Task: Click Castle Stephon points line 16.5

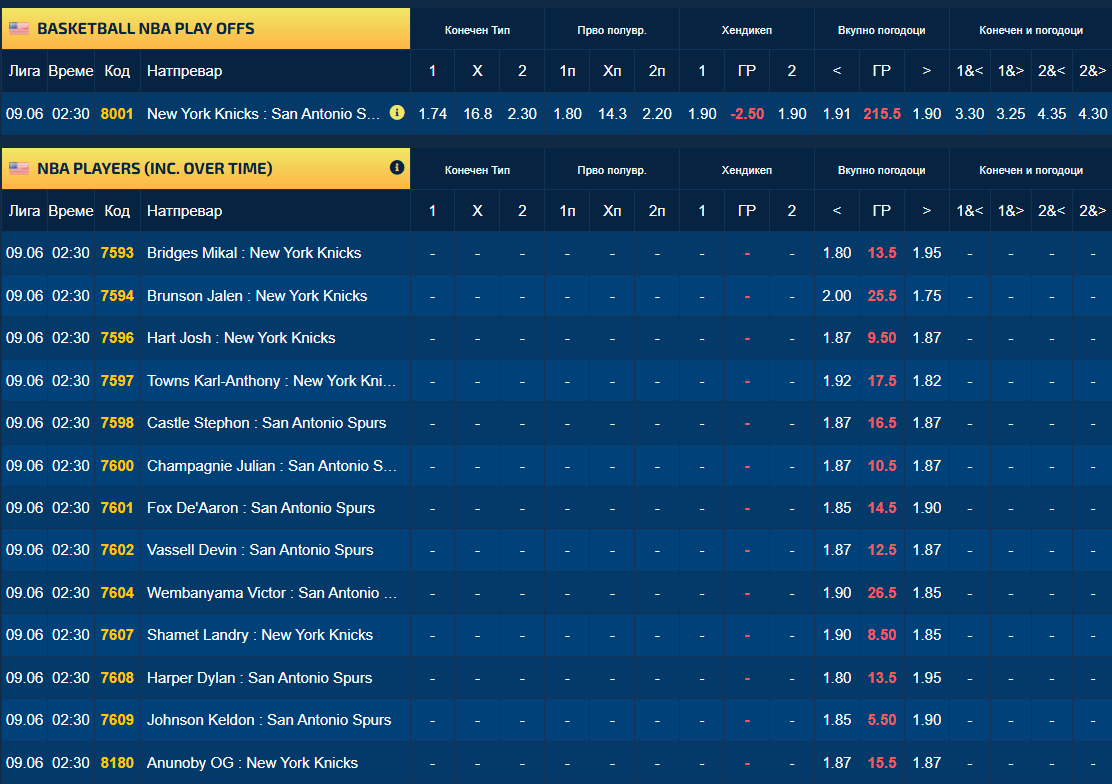Action: 882,423
